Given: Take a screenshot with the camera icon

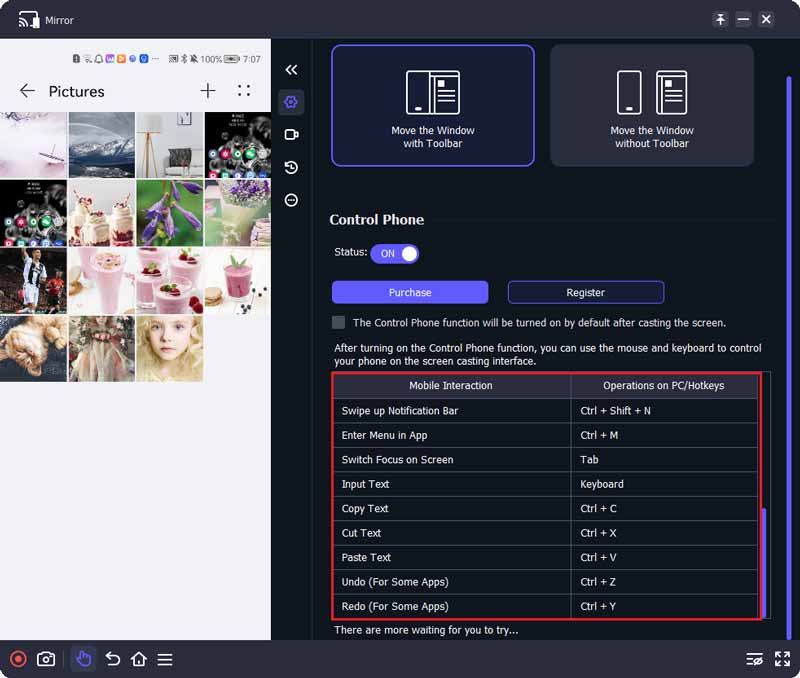Looking at the screenshot, I should click(x=46, y=659).
